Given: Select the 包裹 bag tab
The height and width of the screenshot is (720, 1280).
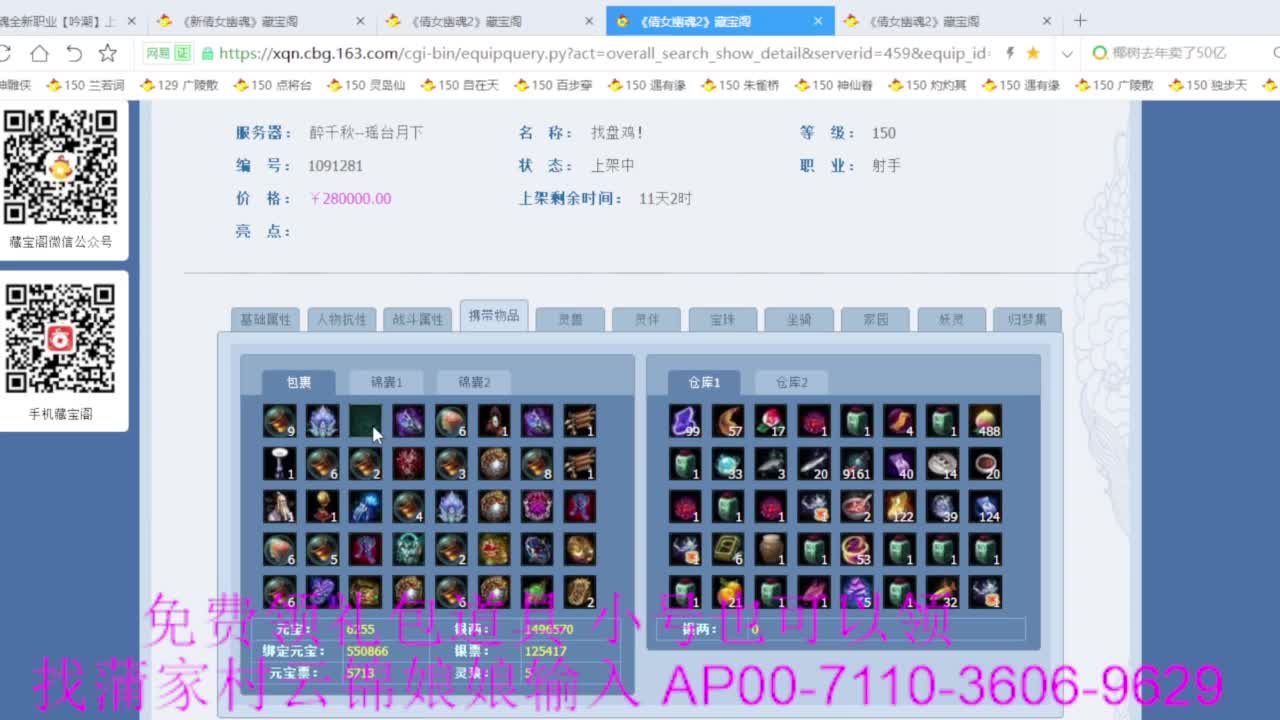Looking at the screenshot, I should [x=299, y=382].
